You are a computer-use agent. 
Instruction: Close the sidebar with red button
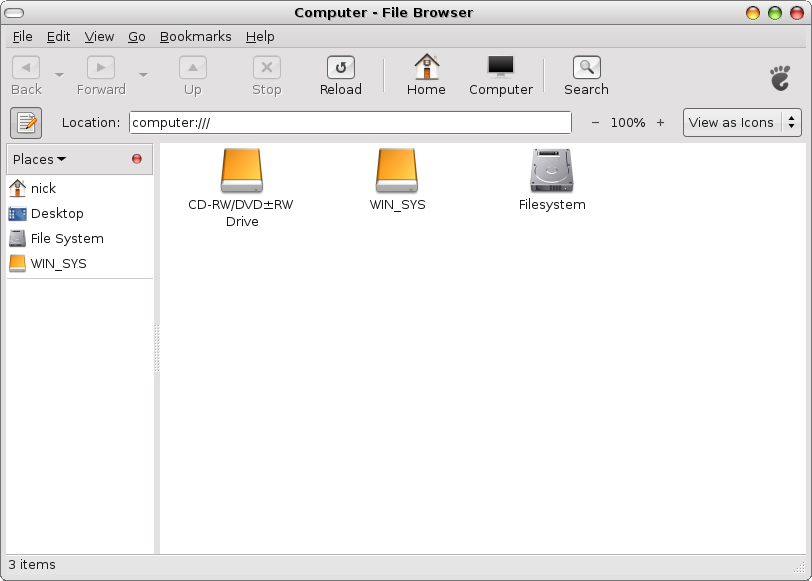coord(137,159)
